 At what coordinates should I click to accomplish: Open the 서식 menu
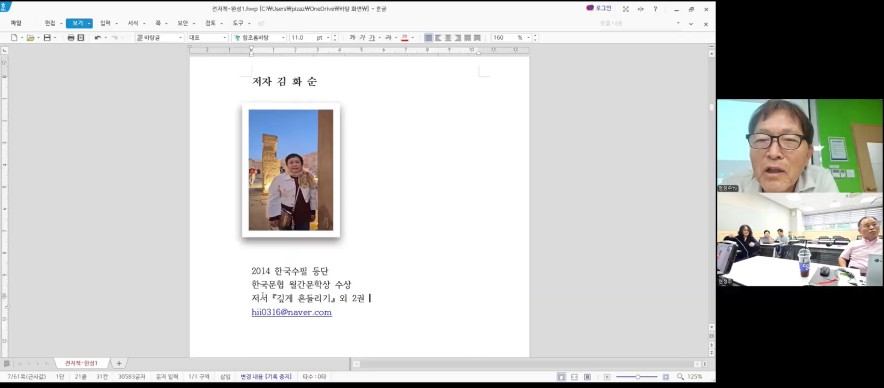[133, 23]
